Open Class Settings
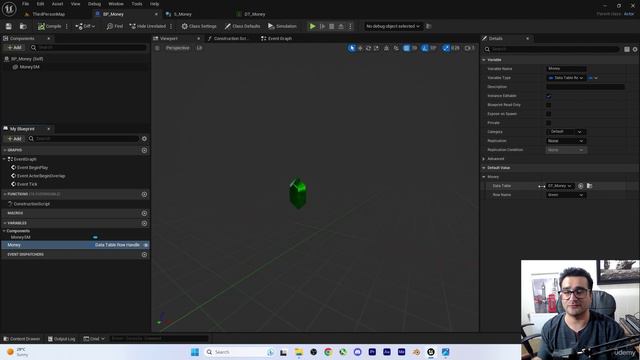The width and height of the screenshot is (640, 360). pyautogui.click(x=199, y=26)
